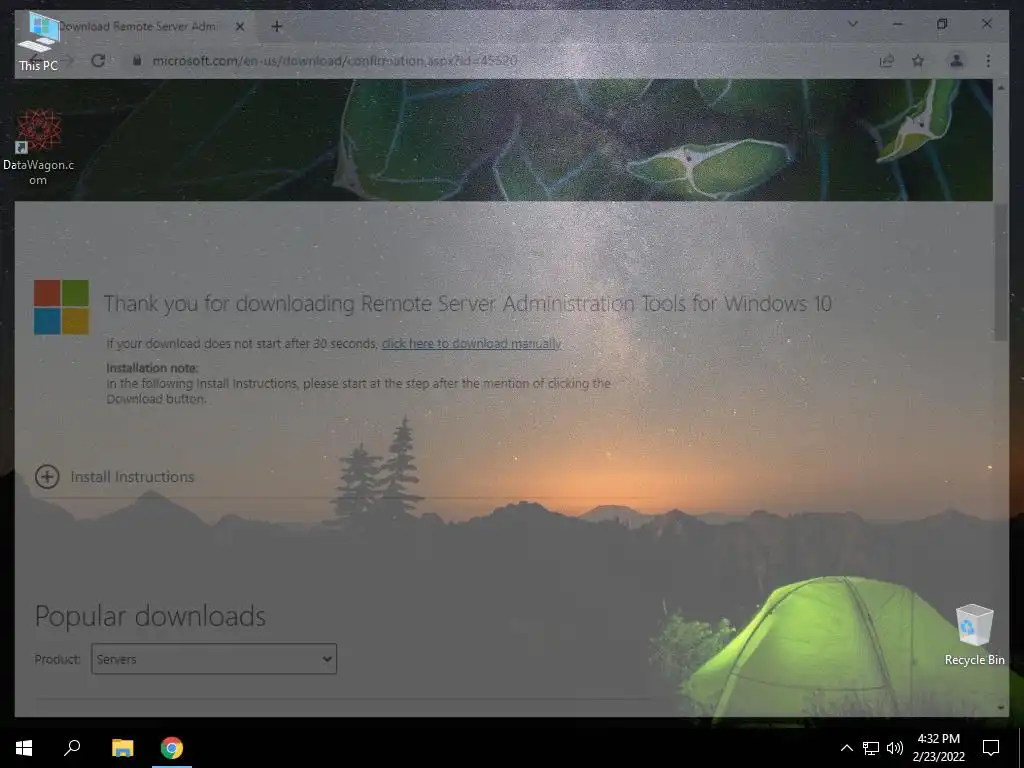Click the Microsoft four-color logo
This screenshot has width=1024, height=768.
[x=61, y=307]
